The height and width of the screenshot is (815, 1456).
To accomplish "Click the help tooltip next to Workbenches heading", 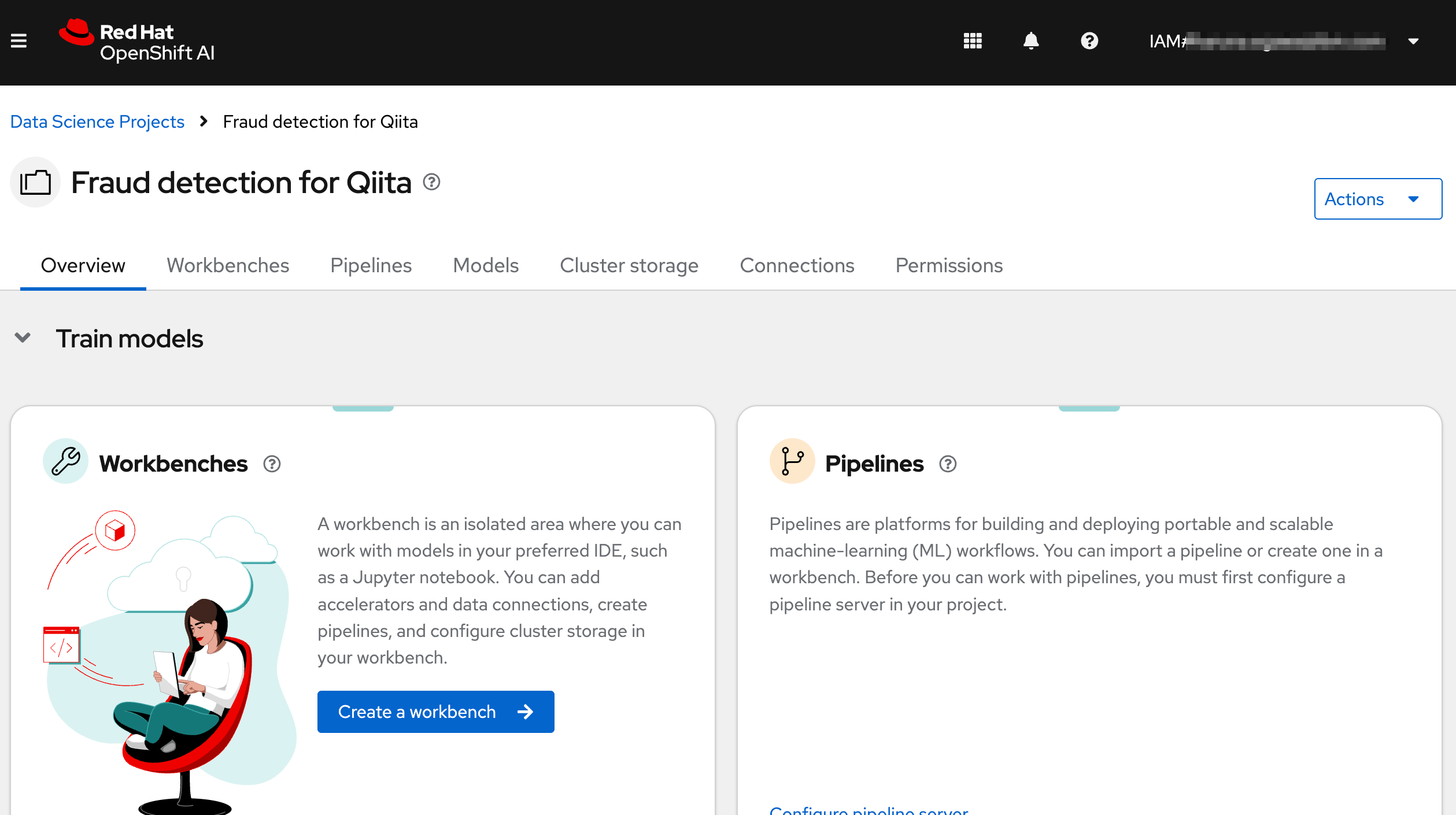I will click(x=272, y=464).
